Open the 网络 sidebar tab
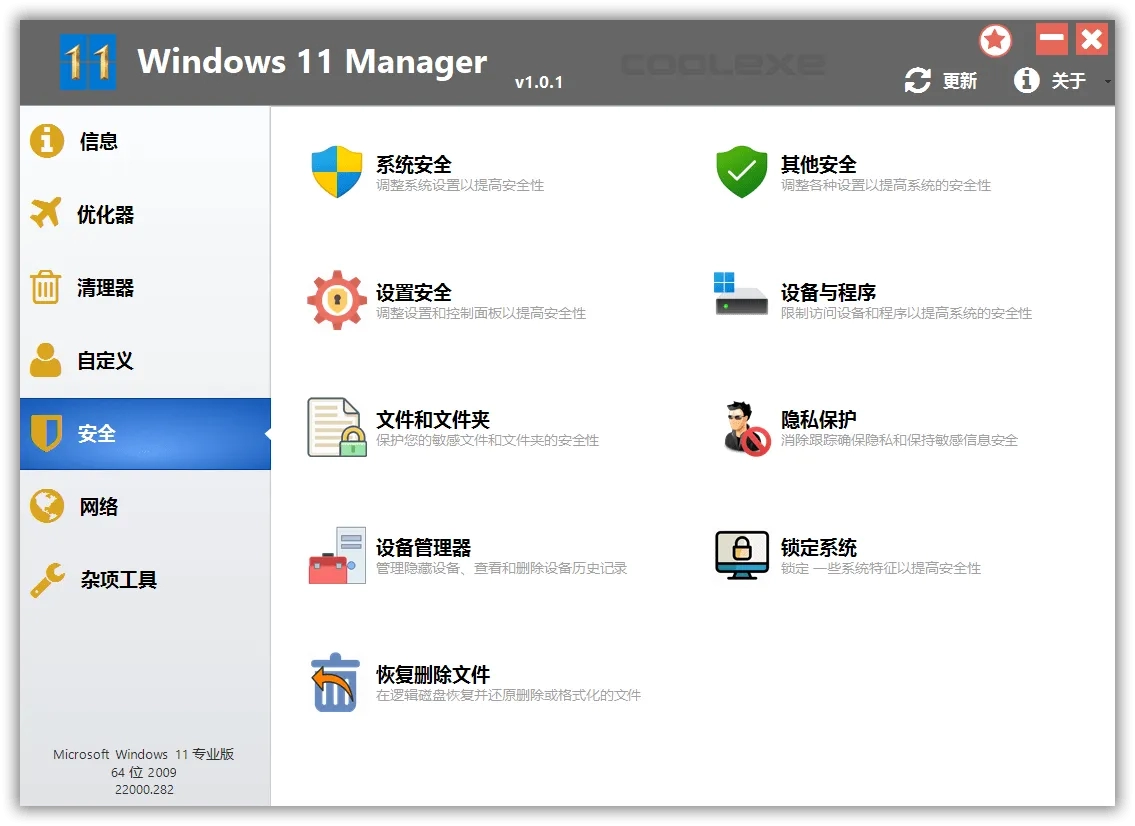 pyautogui.click(x=145, y=507)
